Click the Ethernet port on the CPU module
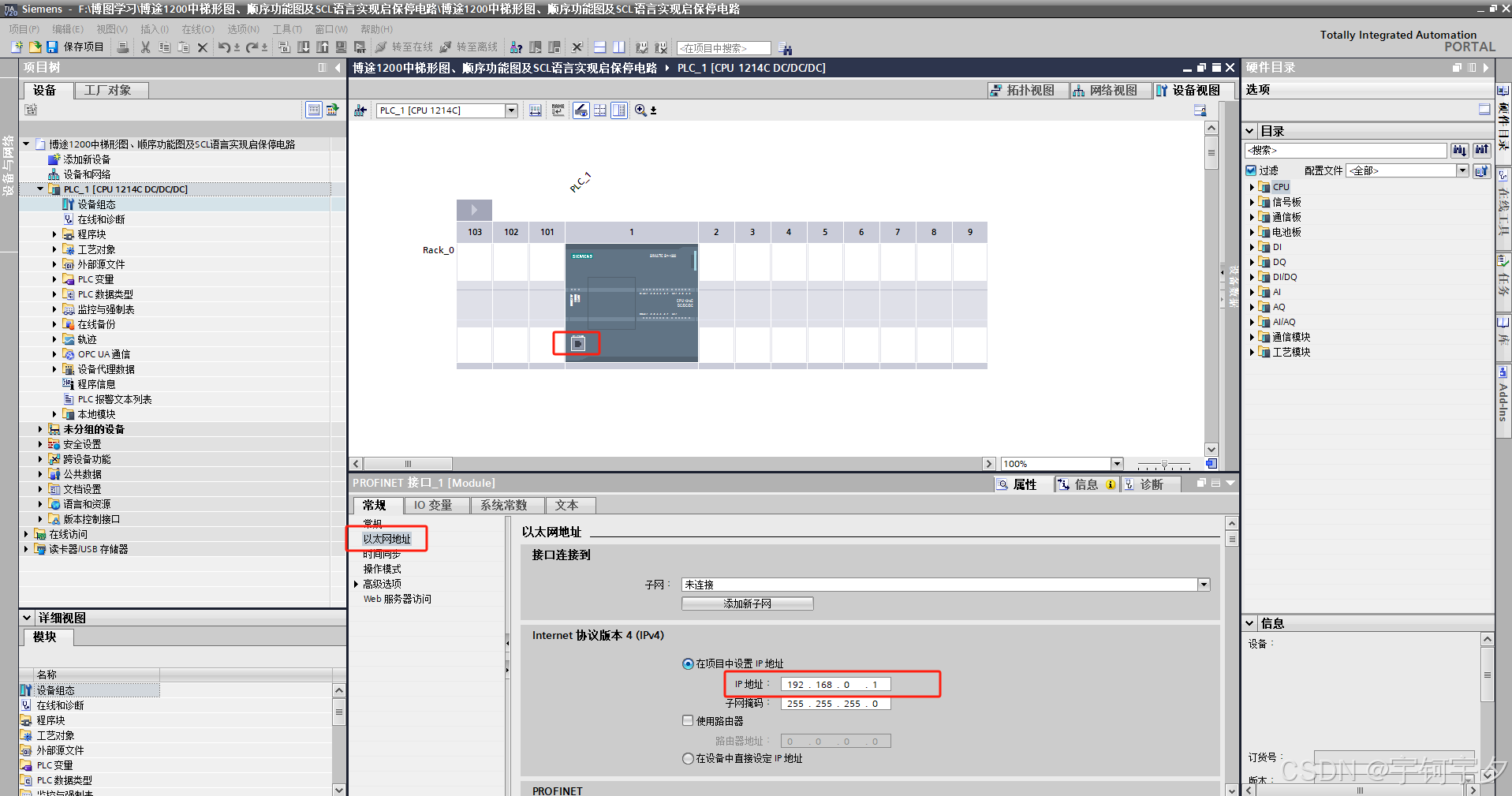Image resolution: width=1512 pixels, height=796 pixels. click(x=578, y=343)
